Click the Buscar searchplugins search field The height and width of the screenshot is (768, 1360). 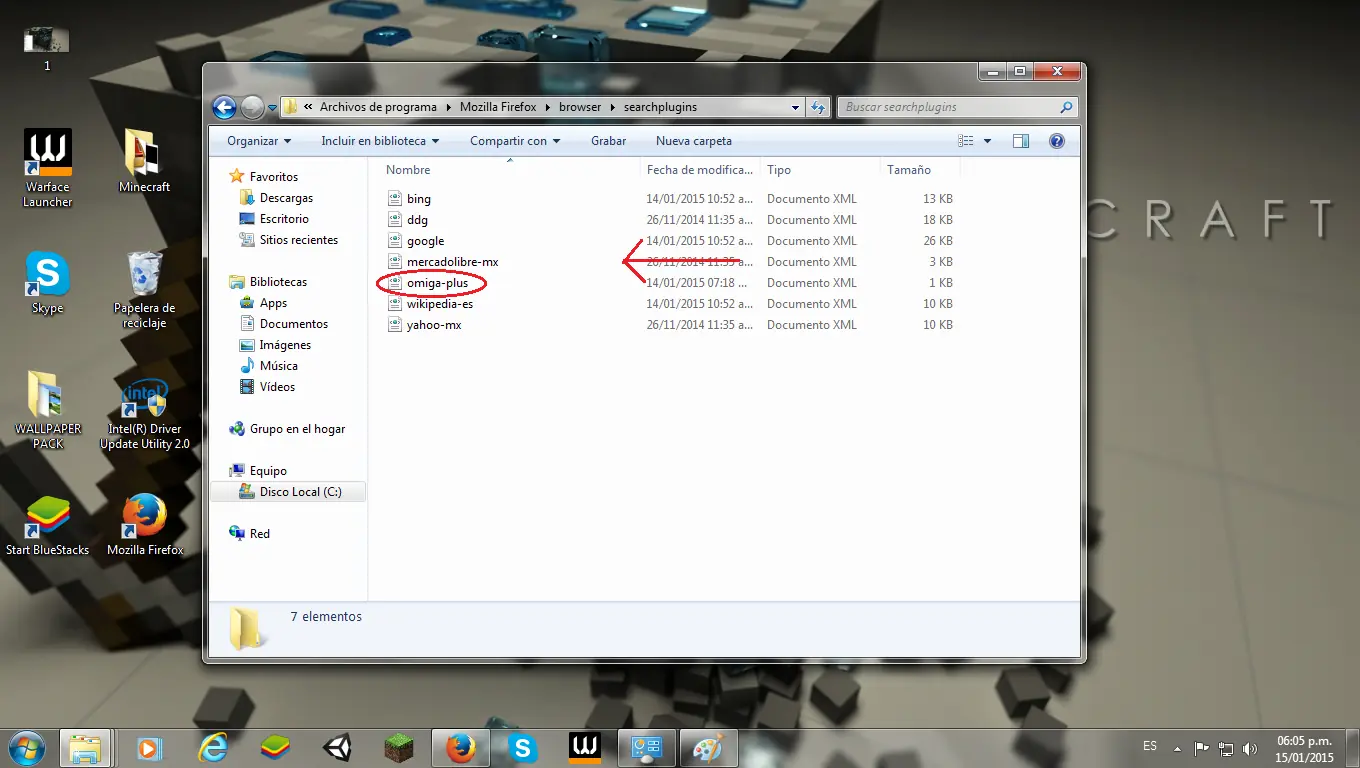pyautogui.click(x=948, y=107)
